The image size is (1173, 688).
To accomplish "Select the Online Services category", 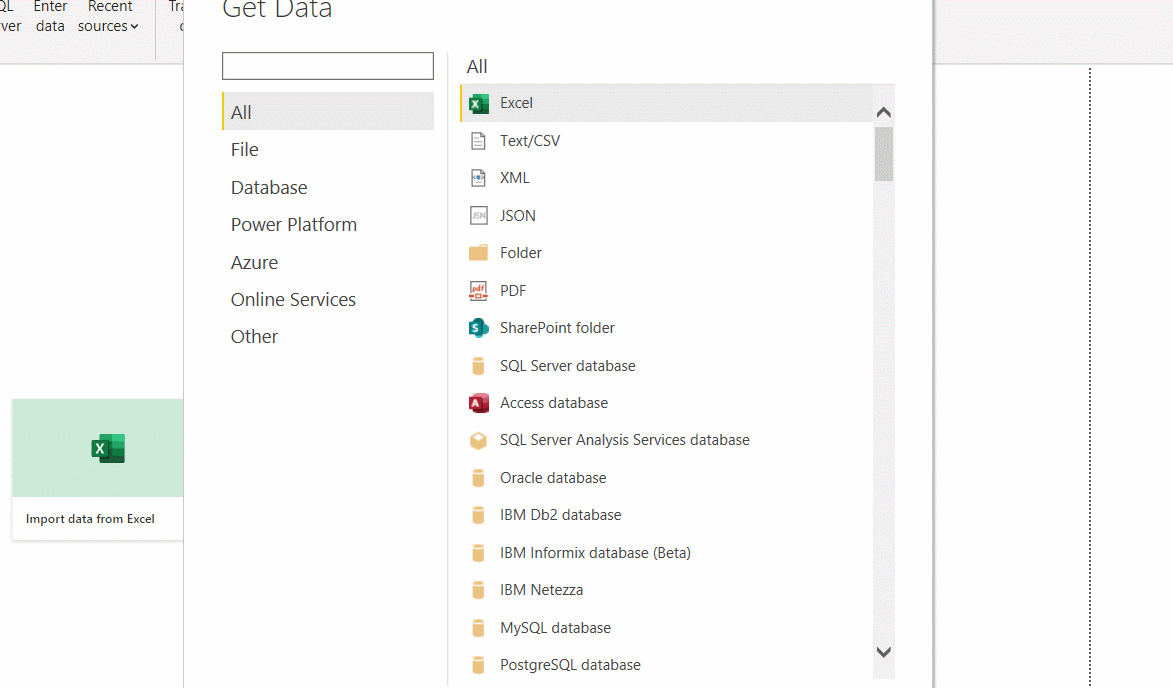I will (x=328, y=299).
